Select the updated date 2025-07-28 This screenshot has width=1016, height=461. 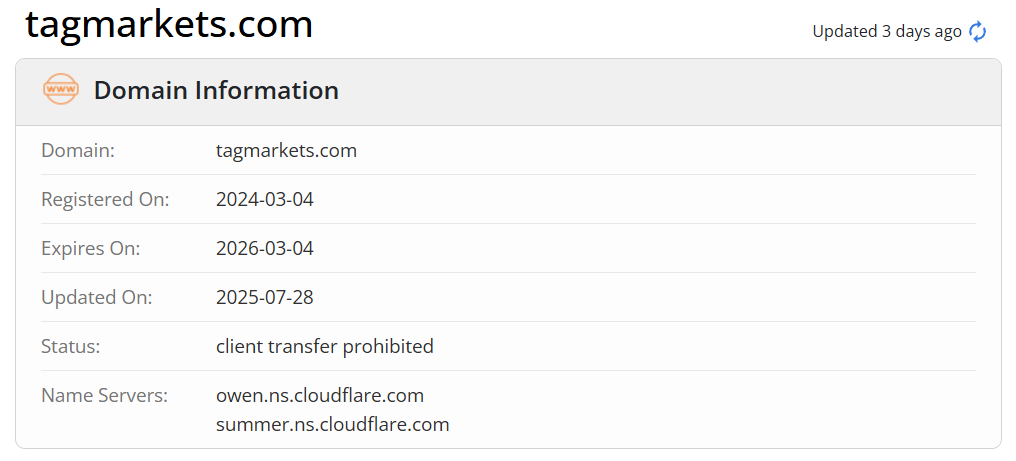pos(265,297)
